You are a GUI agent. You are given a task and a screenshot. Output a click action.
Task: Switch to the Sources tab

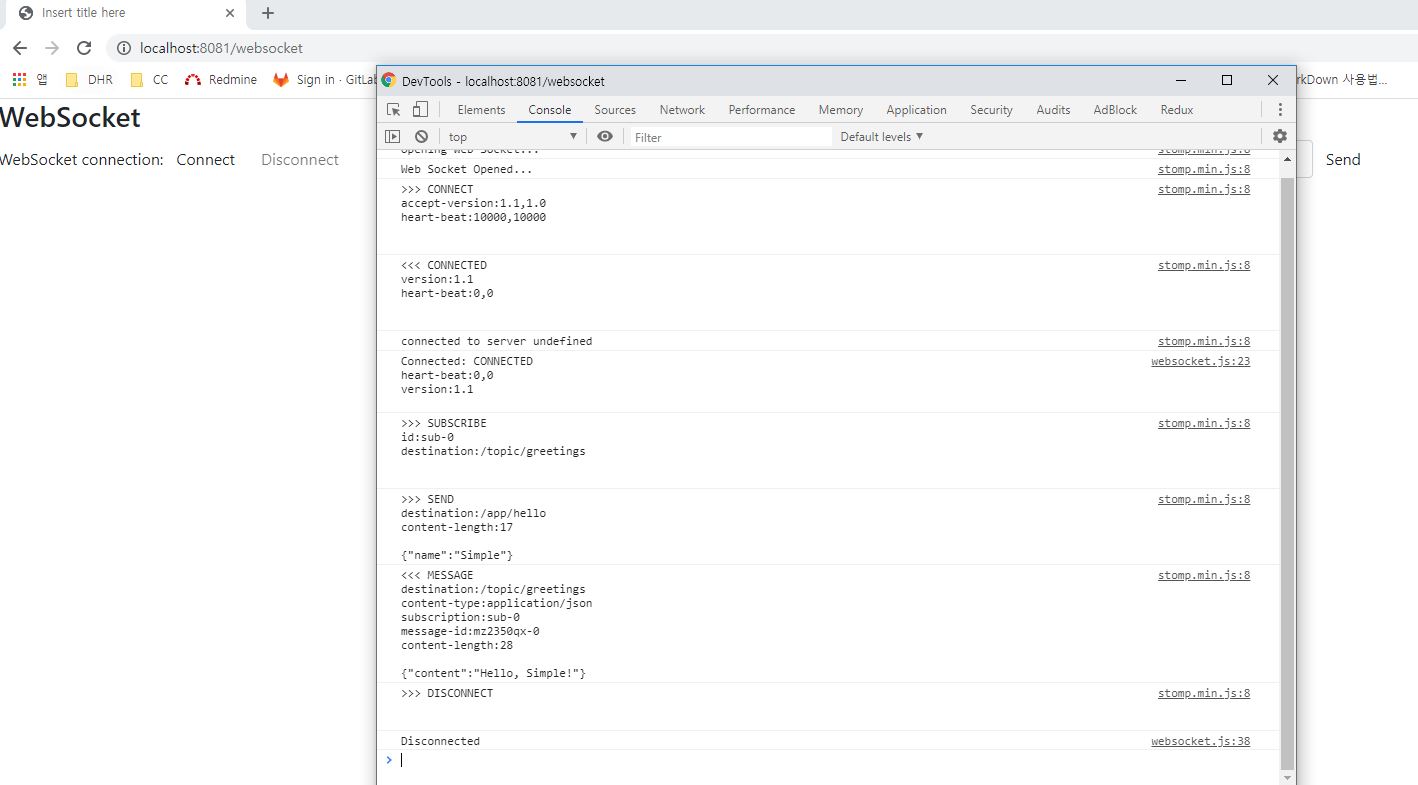(615, 110)
